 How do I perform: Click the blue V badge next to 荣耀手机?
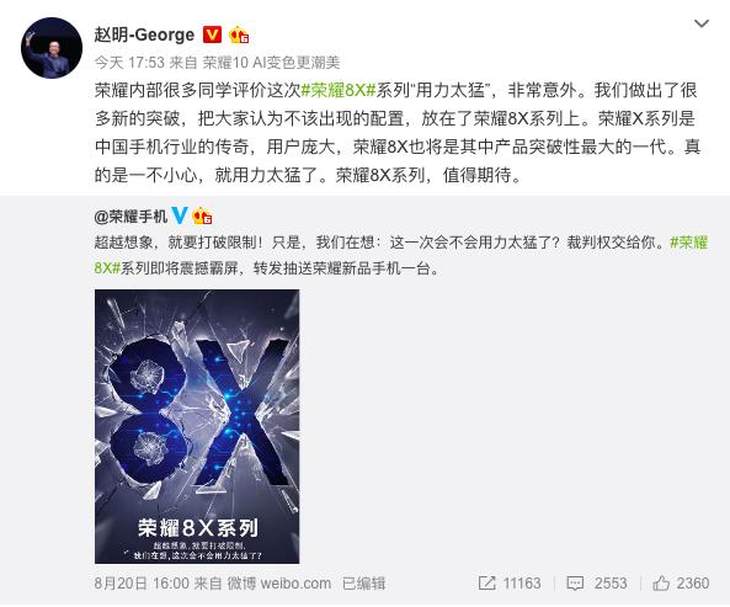pos(180,216)
